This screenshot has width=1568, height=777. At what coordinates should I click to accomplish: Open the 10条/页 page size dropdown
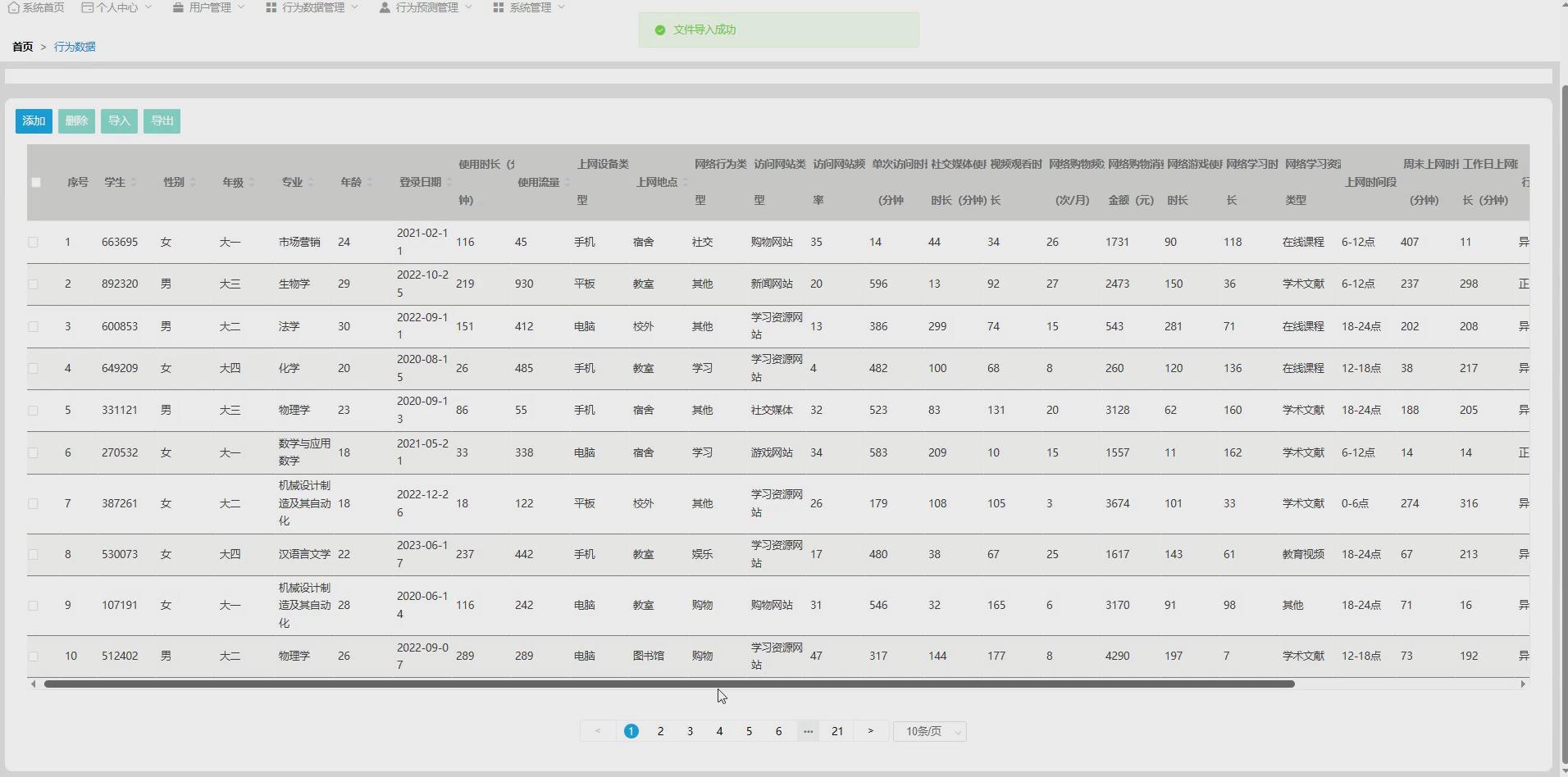929,731
